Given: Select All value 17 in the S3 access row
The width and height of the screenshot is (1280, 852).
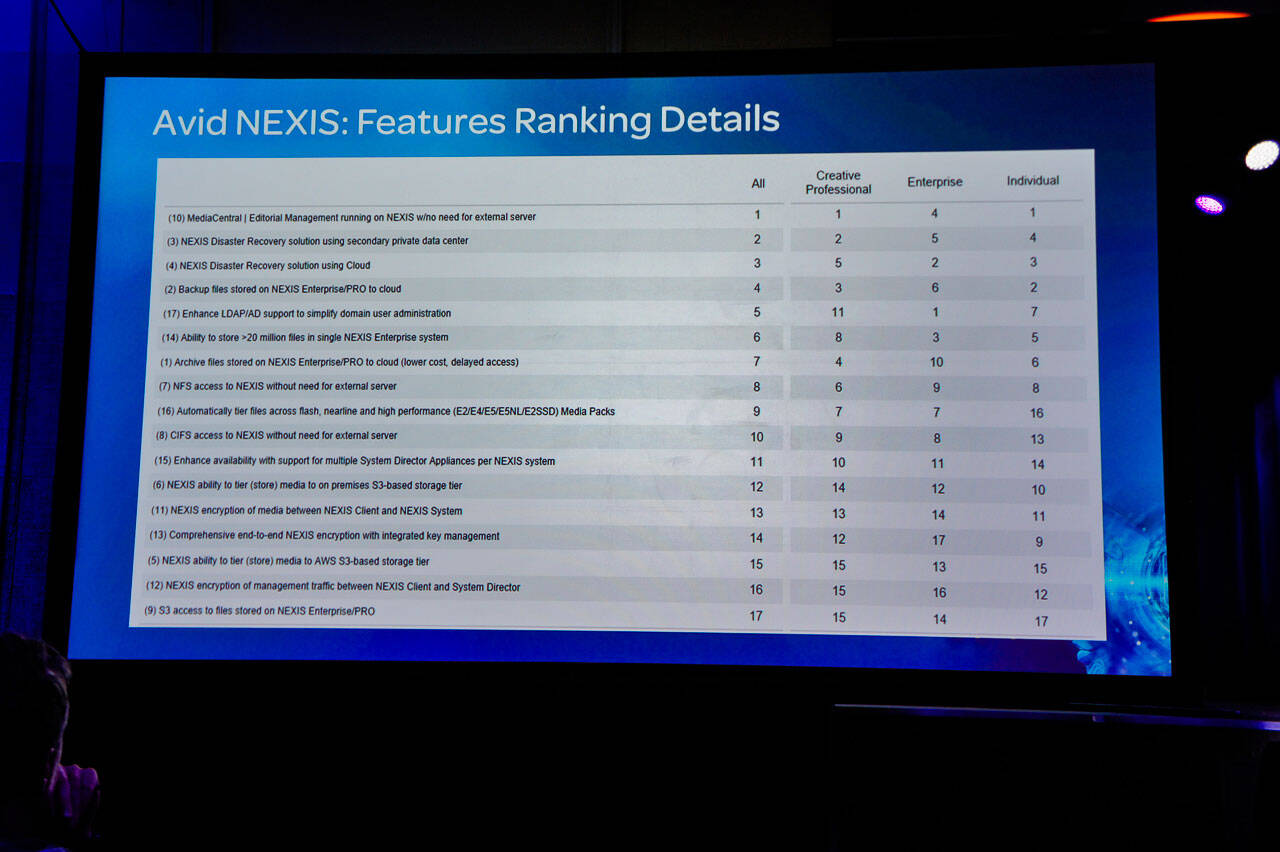Looking at the screenshot, I should (x=757, y=616).
